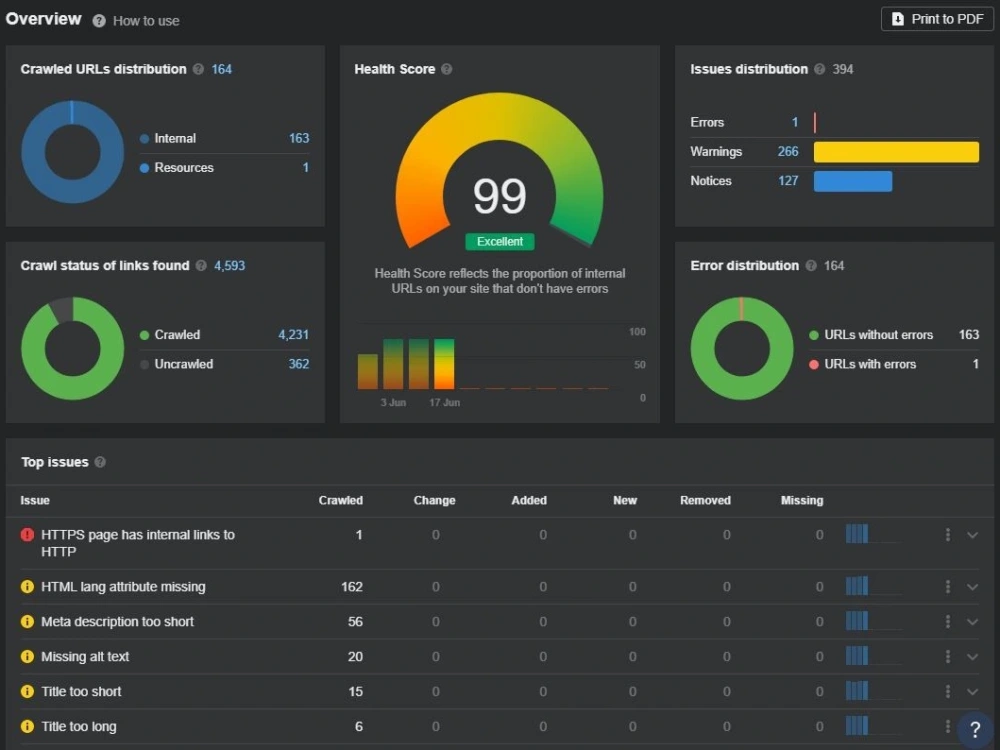Click the Crawled URLs blue donut chart

point(72,152)
